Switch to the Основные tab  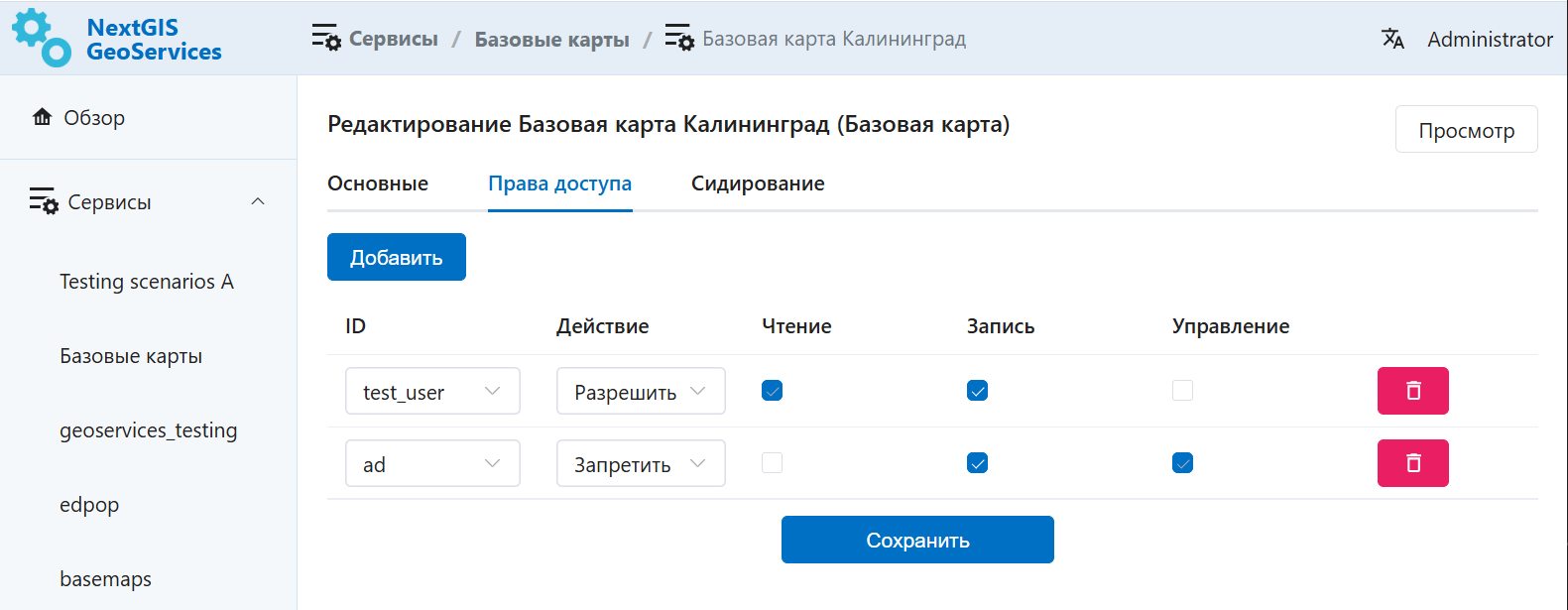click(x=378, y=183)
